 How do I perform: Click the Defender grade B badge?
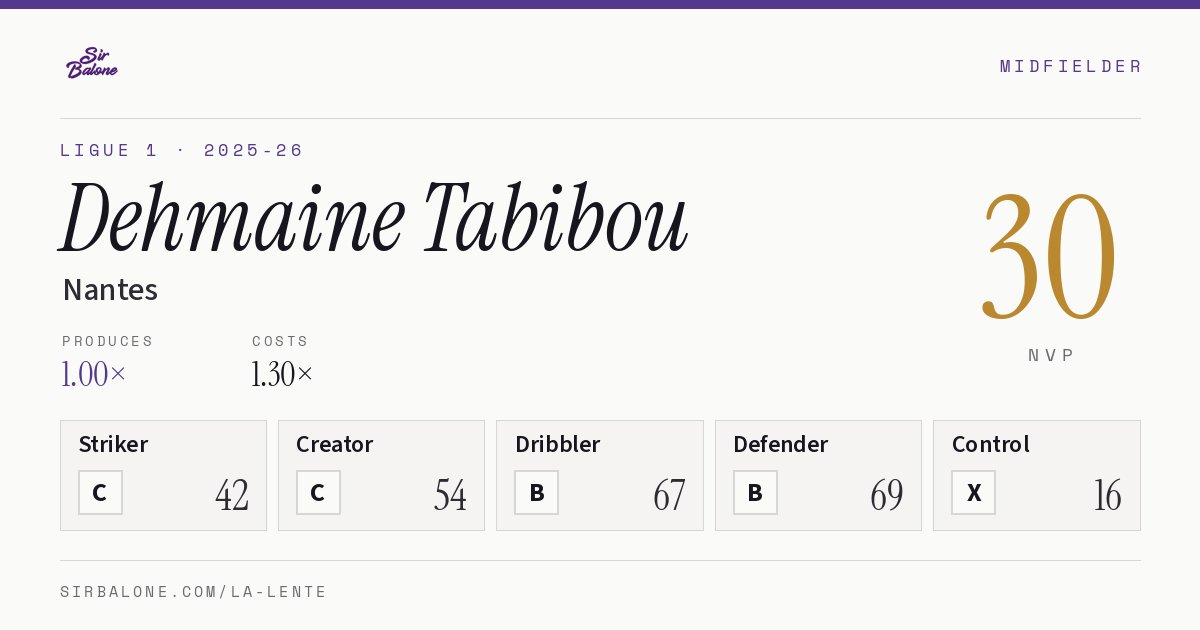coord(755,493)
